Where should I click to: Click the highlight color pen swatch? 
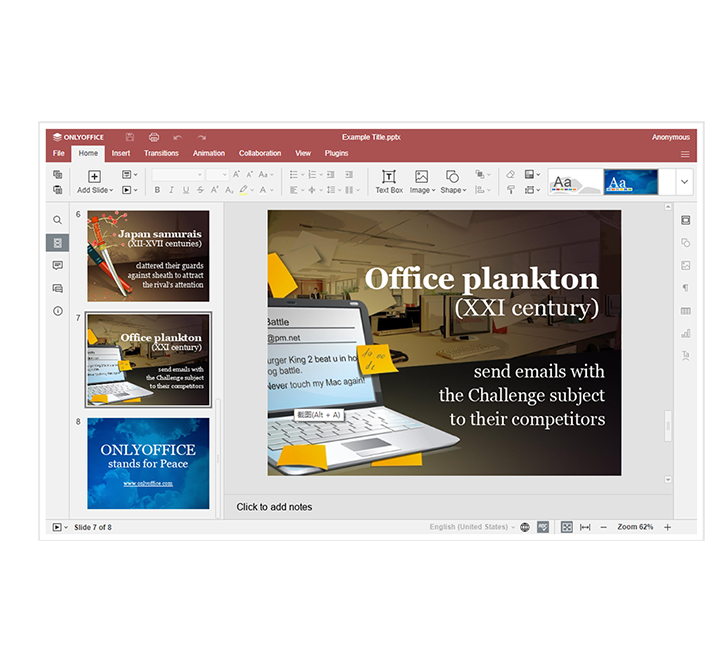243,190
